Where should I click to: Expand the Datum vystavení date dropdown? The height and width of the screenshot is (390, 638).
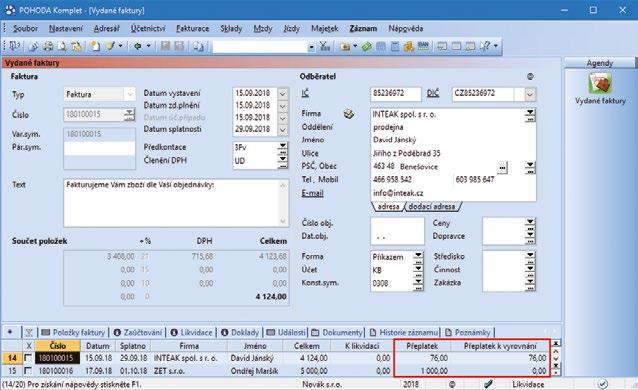(282, 94)
